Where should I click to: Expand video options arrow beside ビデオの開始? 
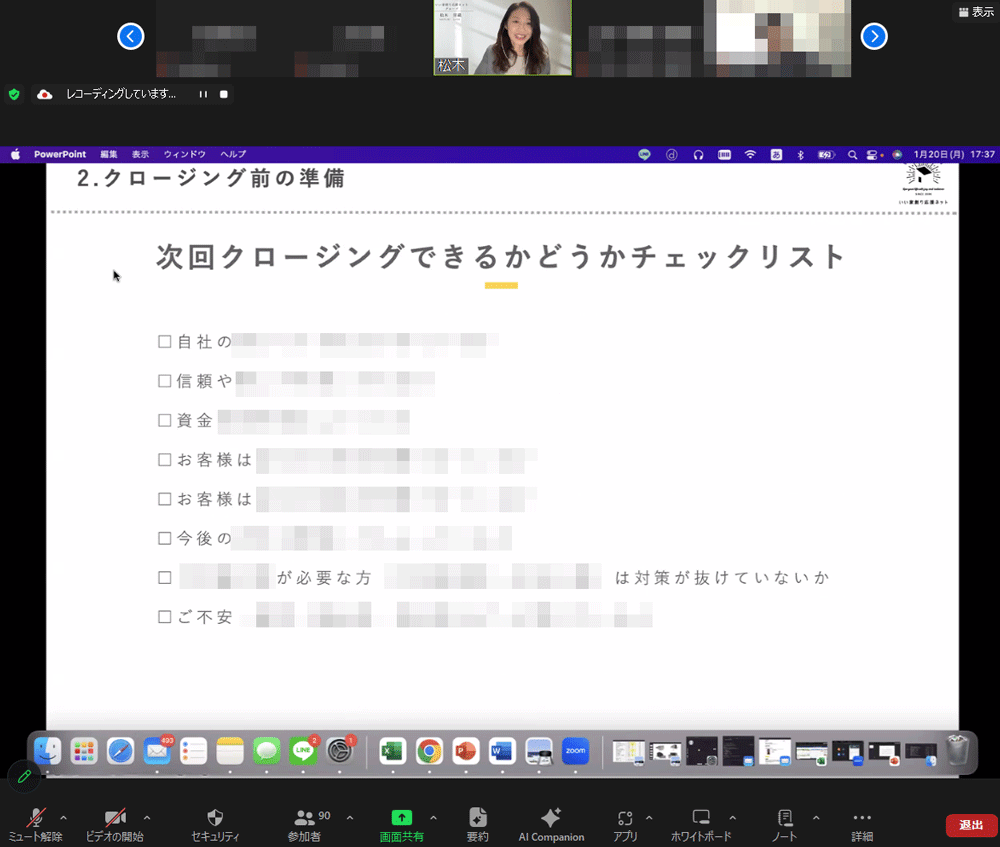pos(147,817)
